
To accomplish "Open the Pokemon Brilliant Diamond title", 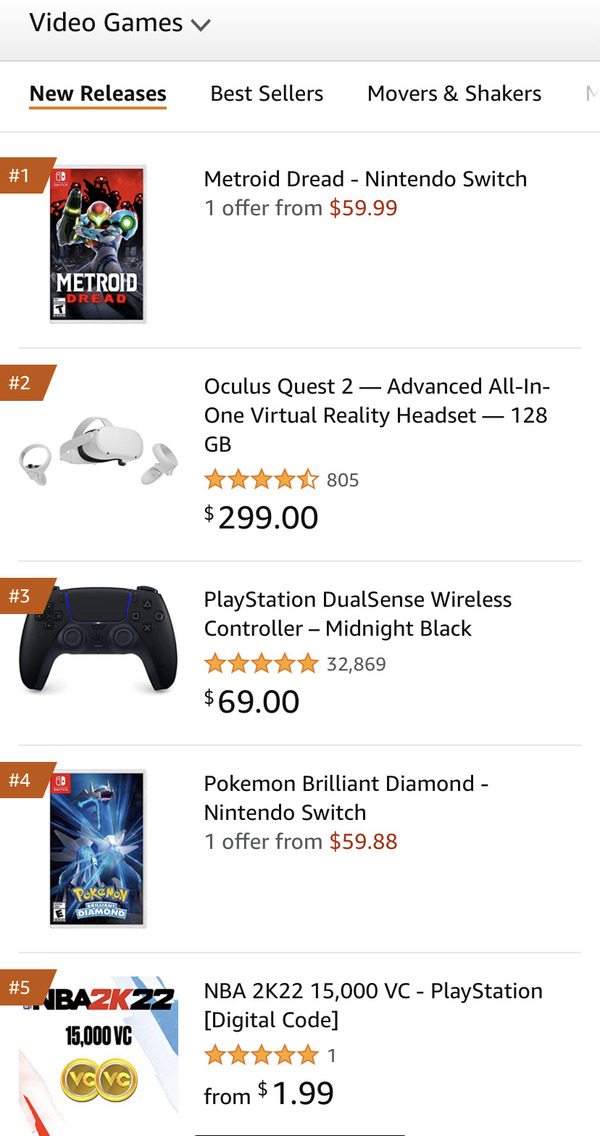I will pos(346,798).
